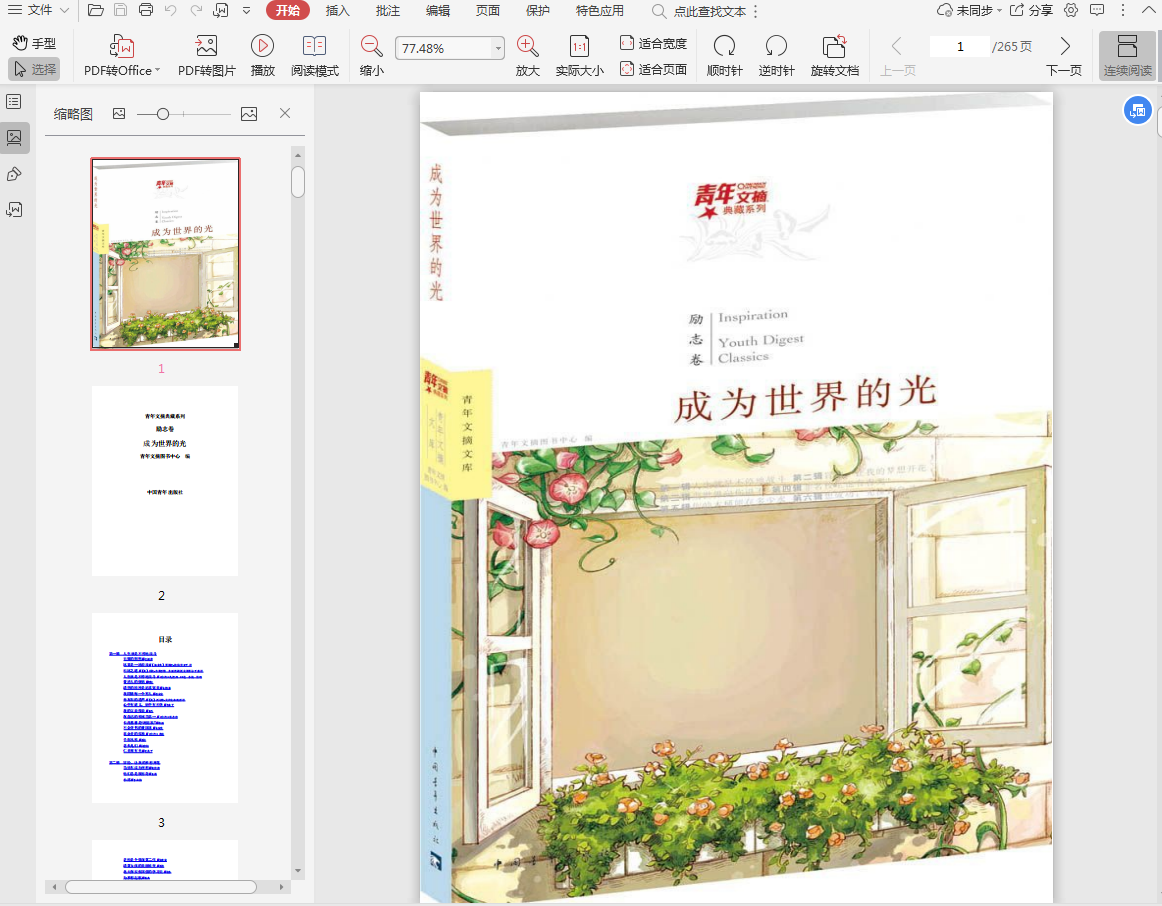
Task: Switch to the 编辑 tab
Action: pos(437,10)
